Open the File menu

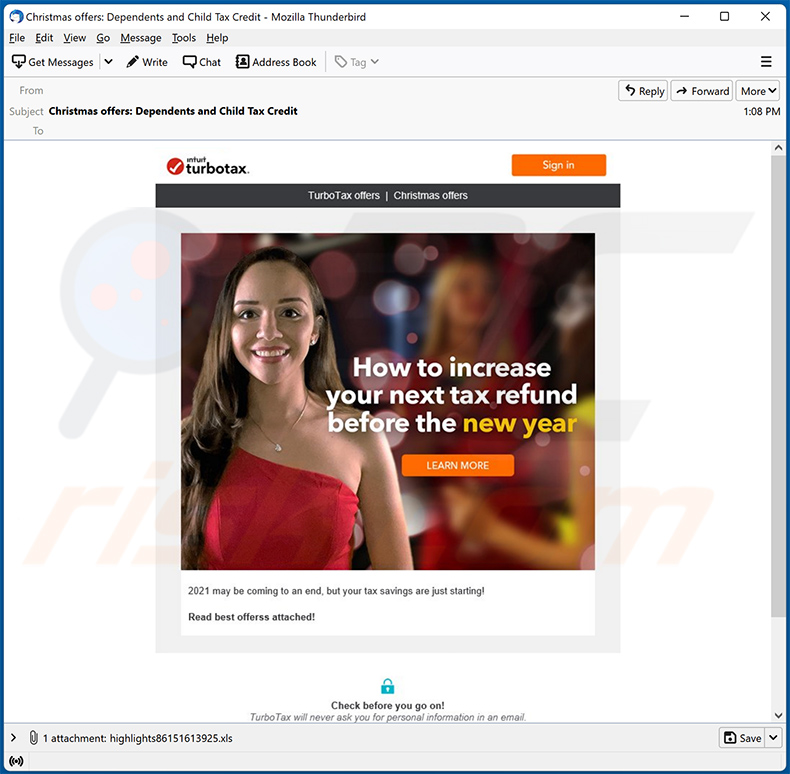(17, 38)
